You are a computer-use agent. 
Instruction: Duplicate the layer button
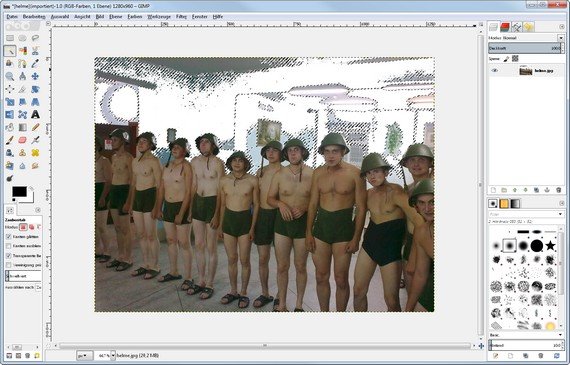click(536, 190)
